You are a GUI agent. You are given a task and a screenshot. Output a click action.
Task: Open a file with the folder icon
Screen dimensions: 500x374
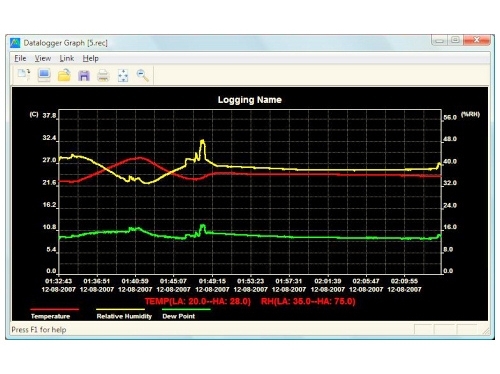[x=64, y=75]
